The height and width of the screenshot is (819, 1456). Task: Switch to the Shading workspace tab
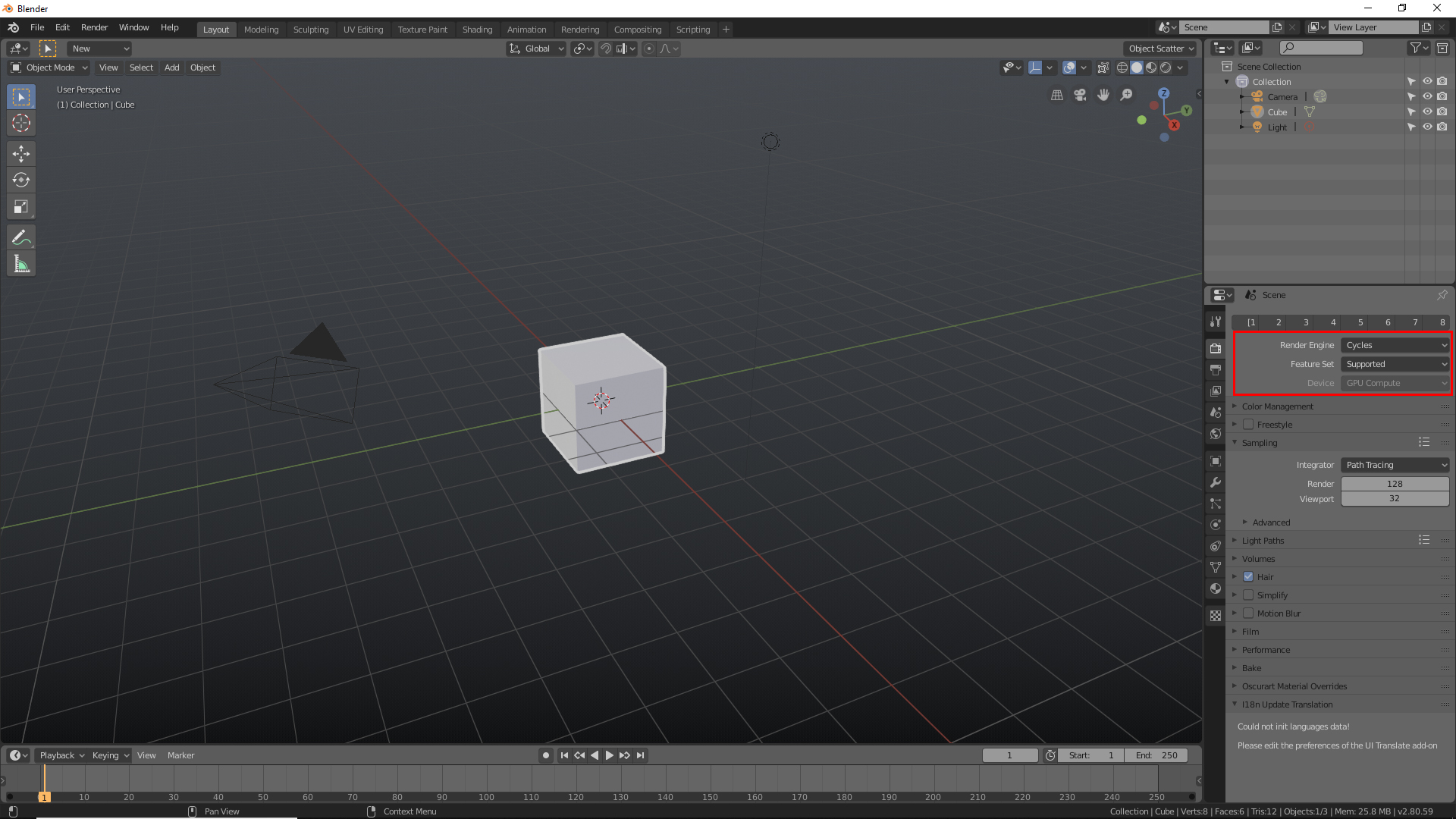click(x=478, y=30)
